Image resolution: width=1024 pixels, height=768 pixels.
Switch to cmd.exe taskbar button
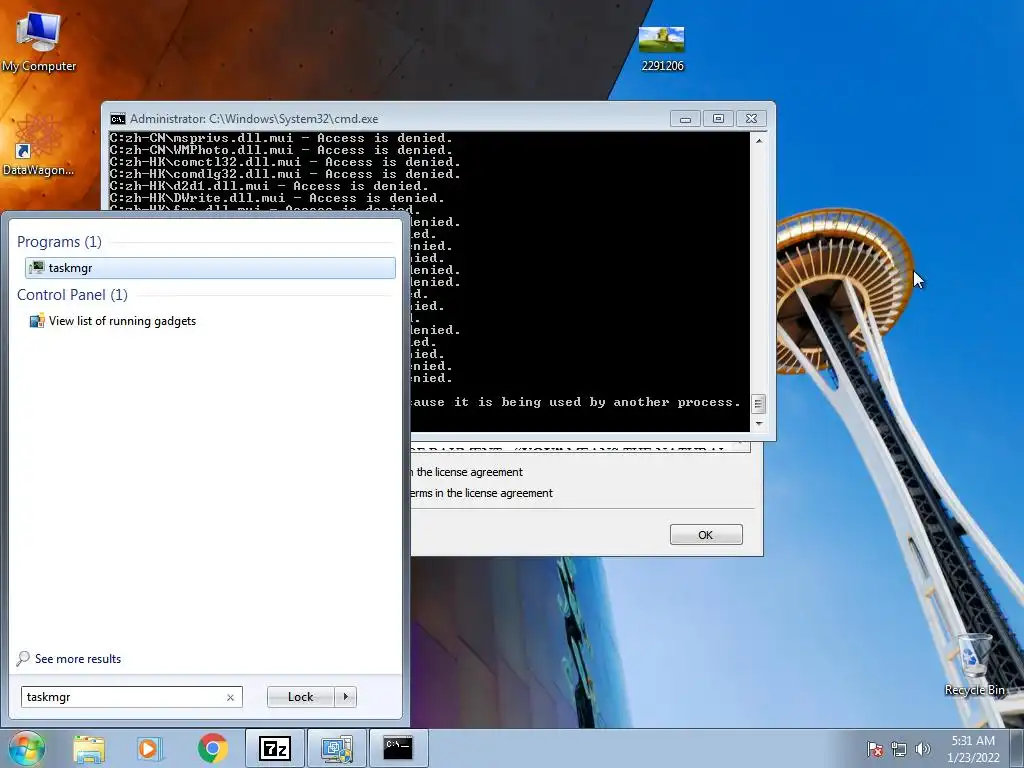[x=398, y=748]
